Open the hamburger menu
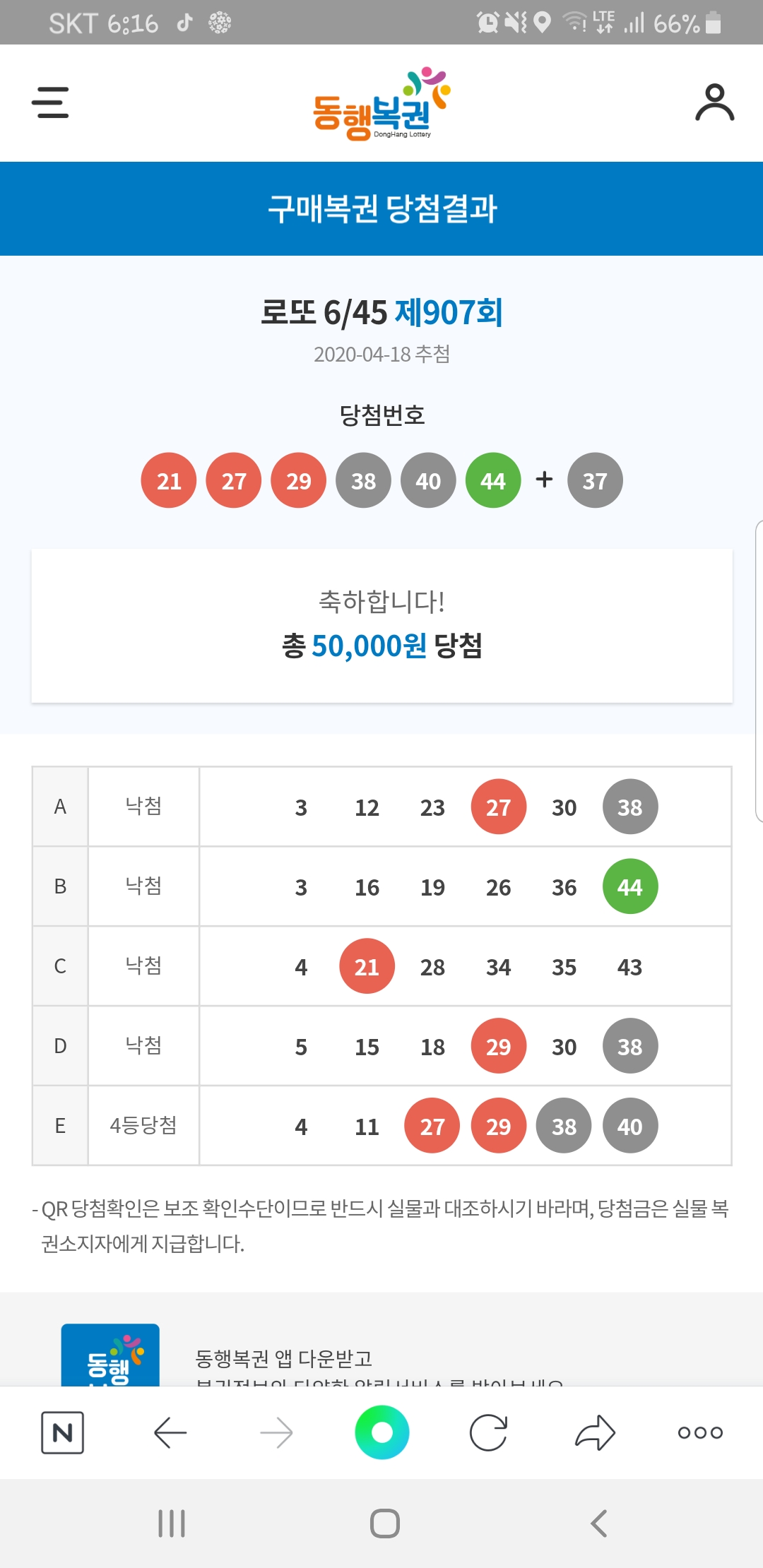This screenshot has width=763, height=1568. [50, 102]
